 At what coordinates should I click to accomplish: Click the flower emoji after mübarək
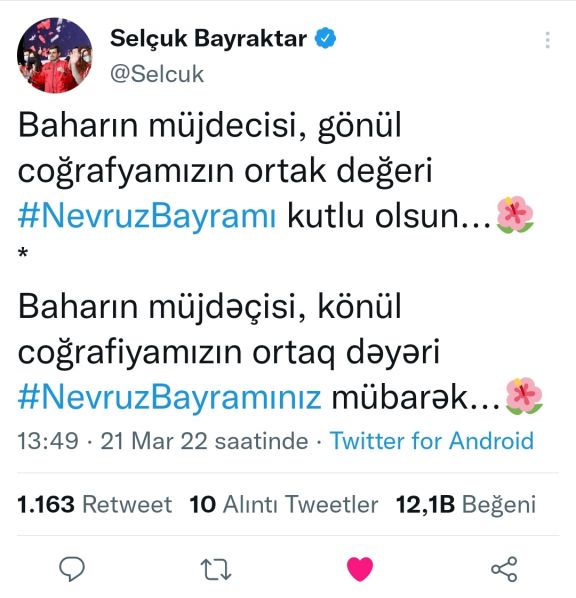tap(524, 396)
